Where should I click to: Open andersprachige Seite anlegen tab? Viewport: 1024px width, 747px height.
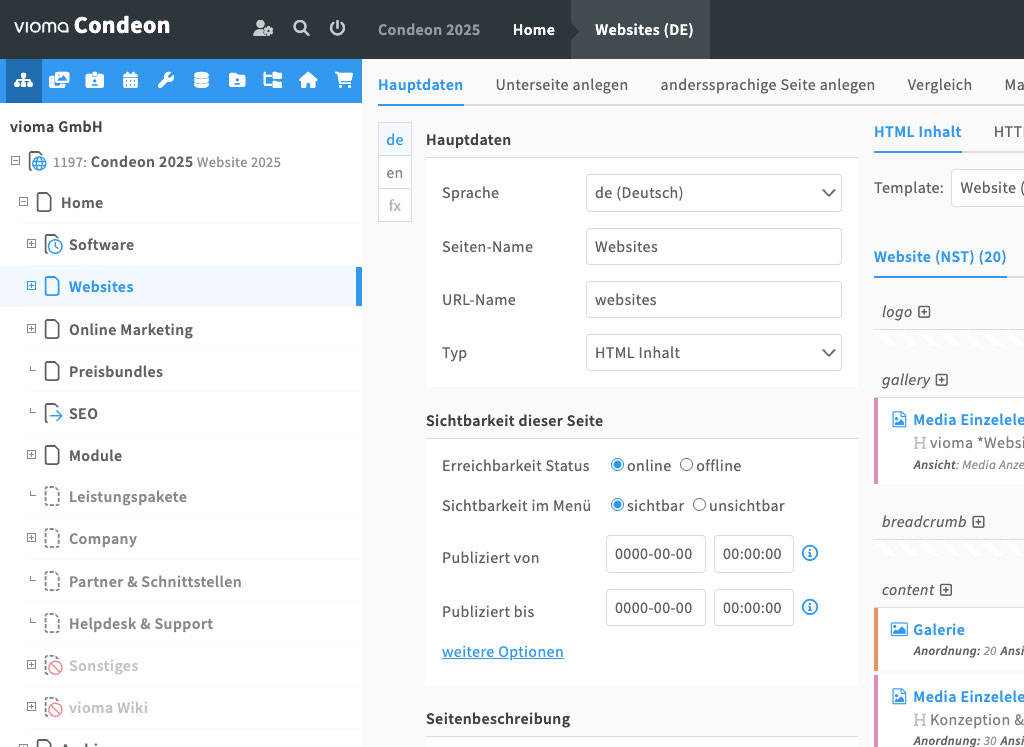(x=767, y=85)
